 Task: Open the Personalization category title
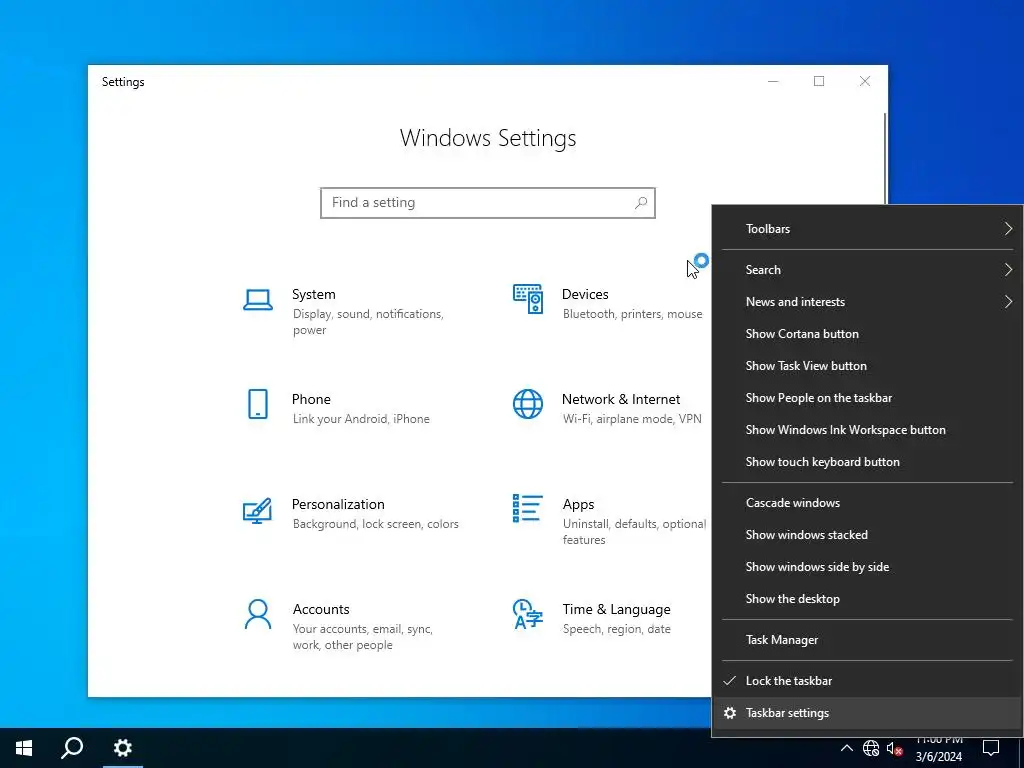(x=338, y=504)
